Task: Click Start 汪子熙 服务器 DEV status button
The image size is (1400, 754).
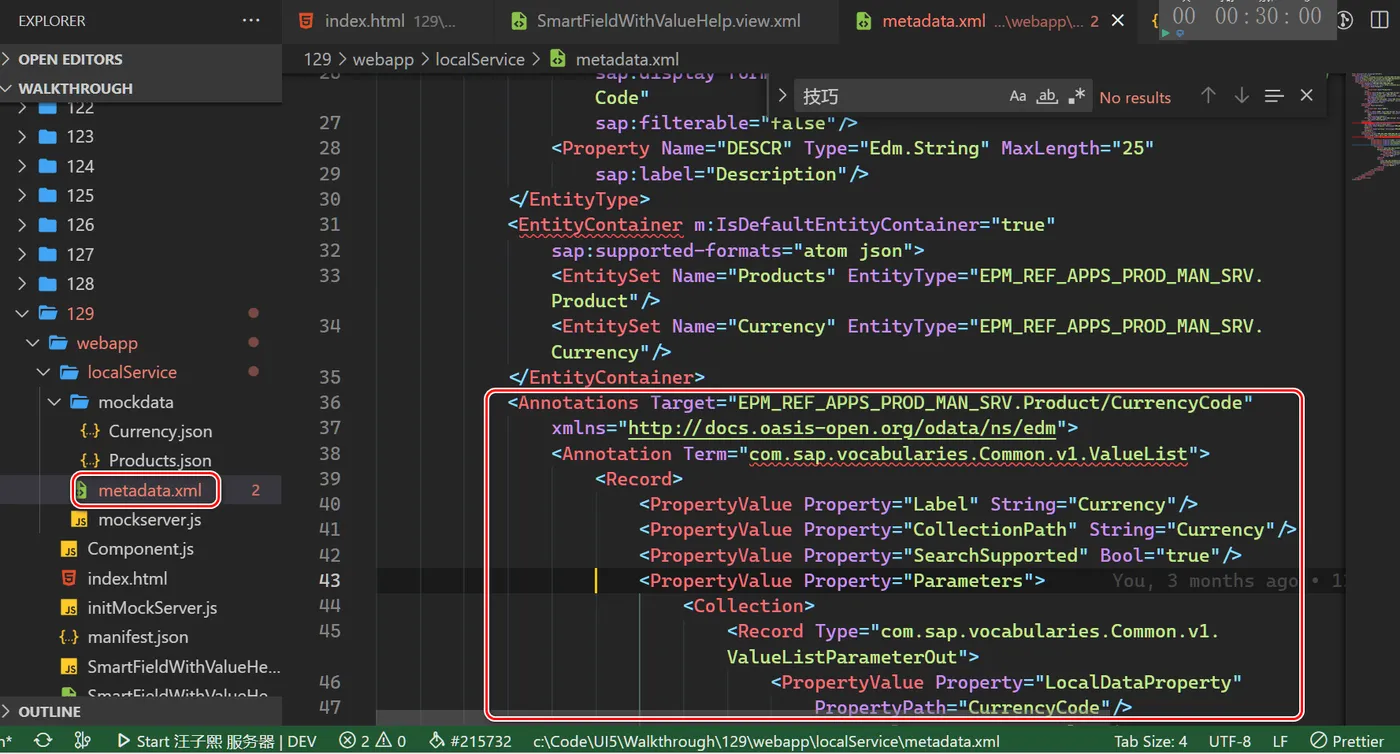Action: [x=216, y=741]
